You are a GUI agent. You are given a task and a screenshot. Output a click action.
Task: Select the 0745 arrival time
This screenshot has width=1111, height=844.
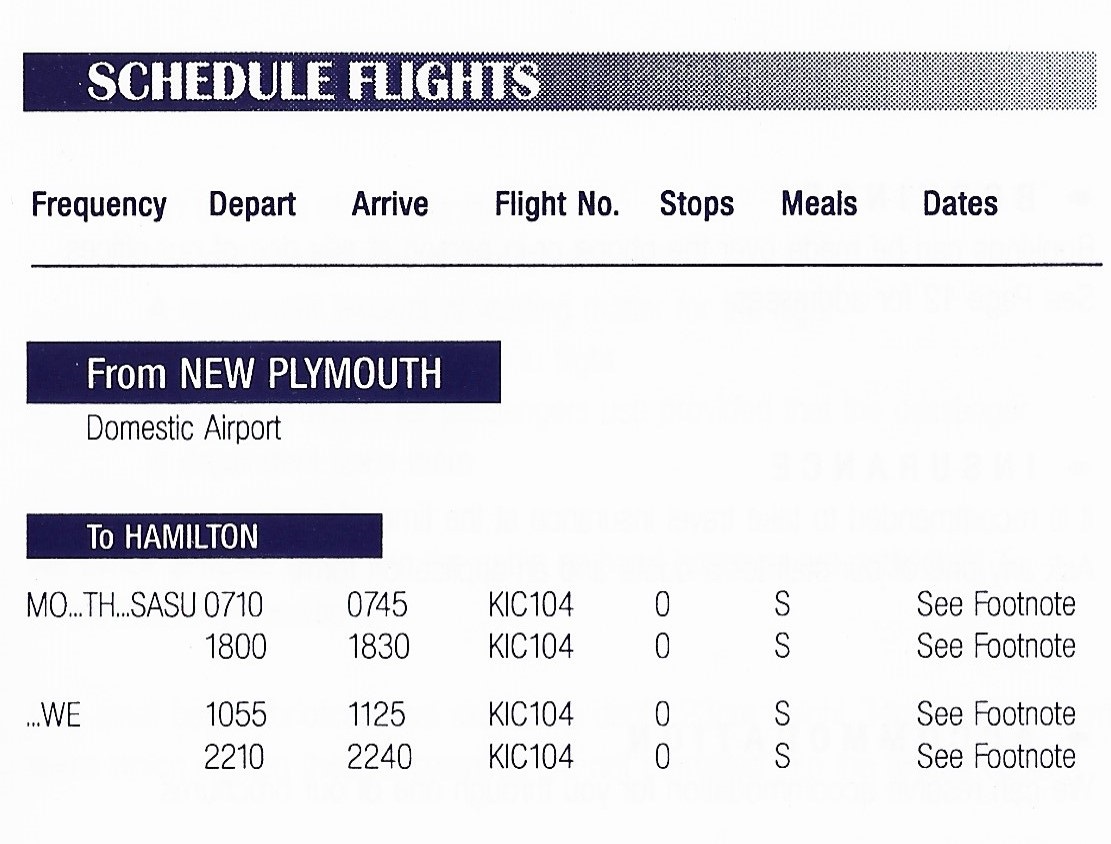click(378, 606)
